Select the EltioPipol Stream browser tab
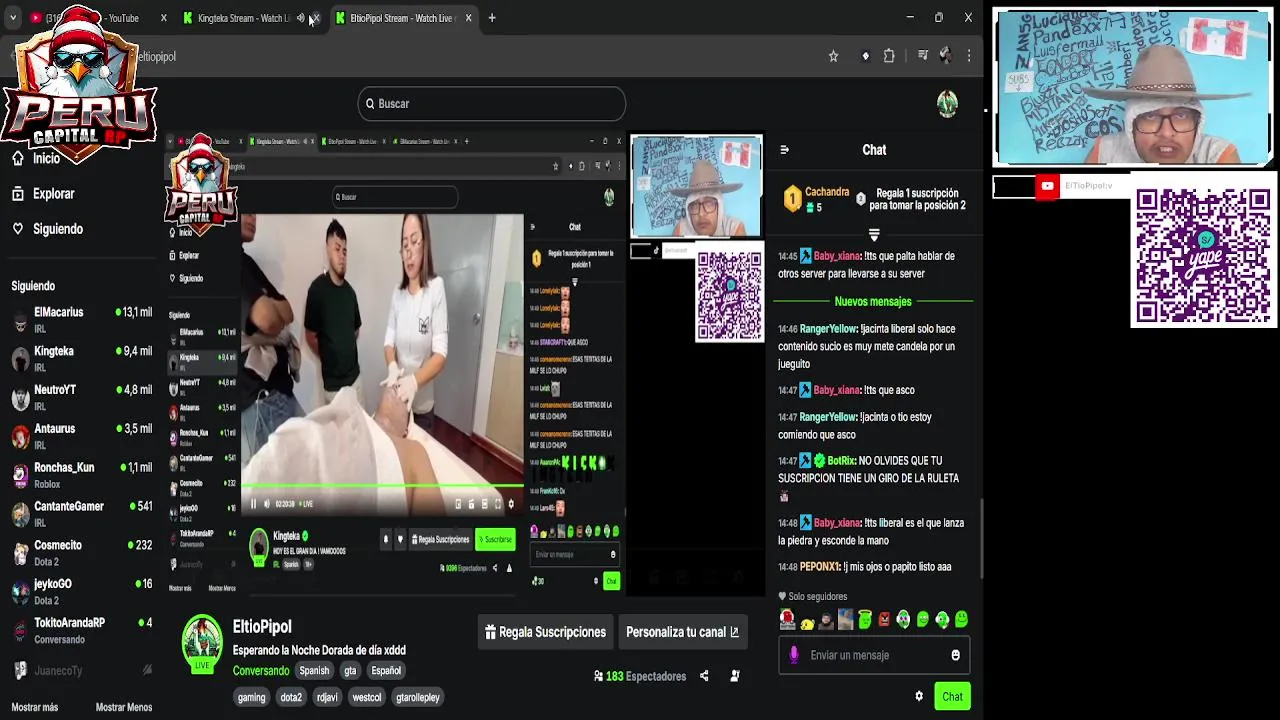The width and height of the screenshot is (1280, 720). pos(403,18)
